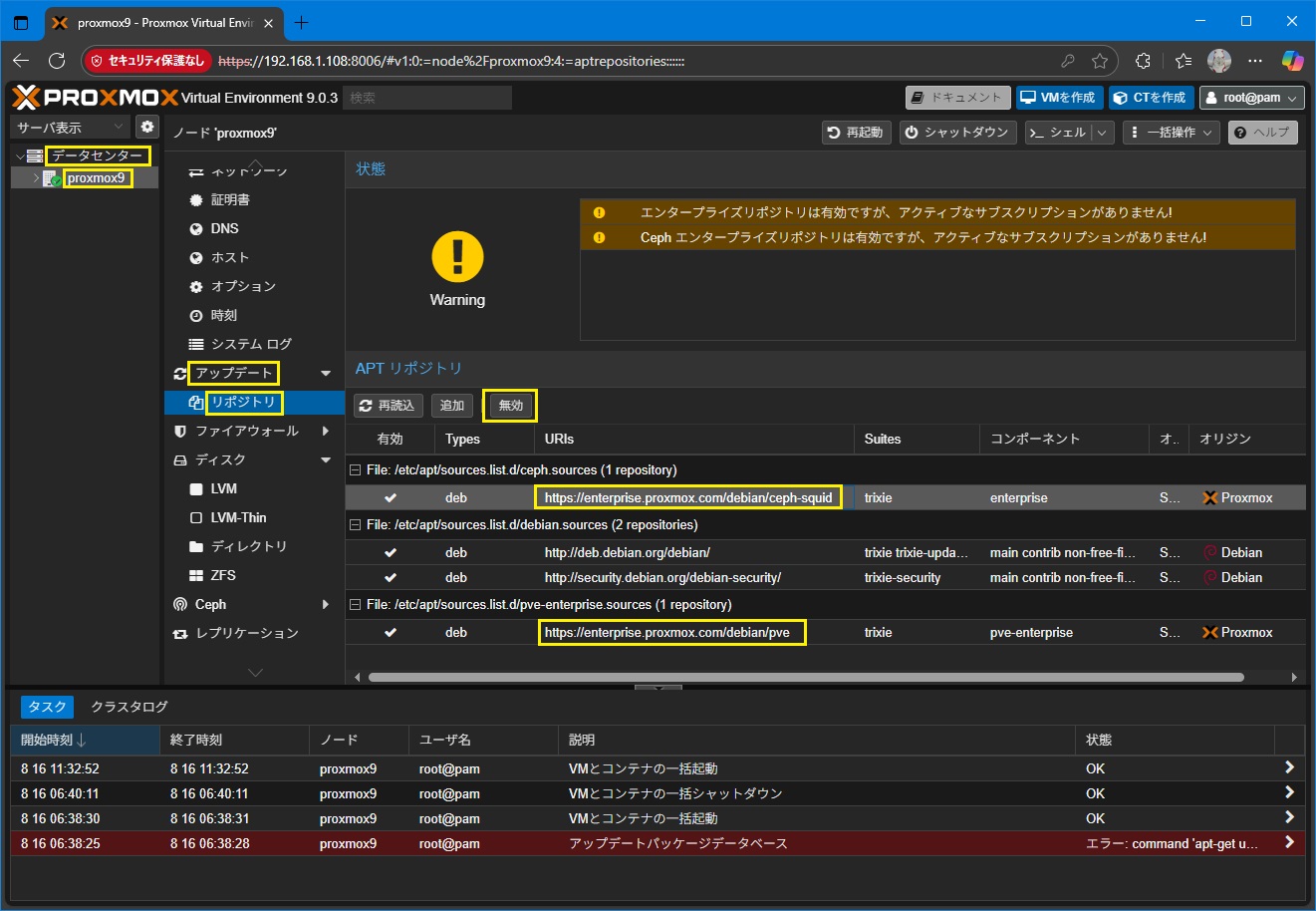This screenshot has width=1316, height=911.
Task: Open password key icon in address bar
Action: click(1067, 61)
